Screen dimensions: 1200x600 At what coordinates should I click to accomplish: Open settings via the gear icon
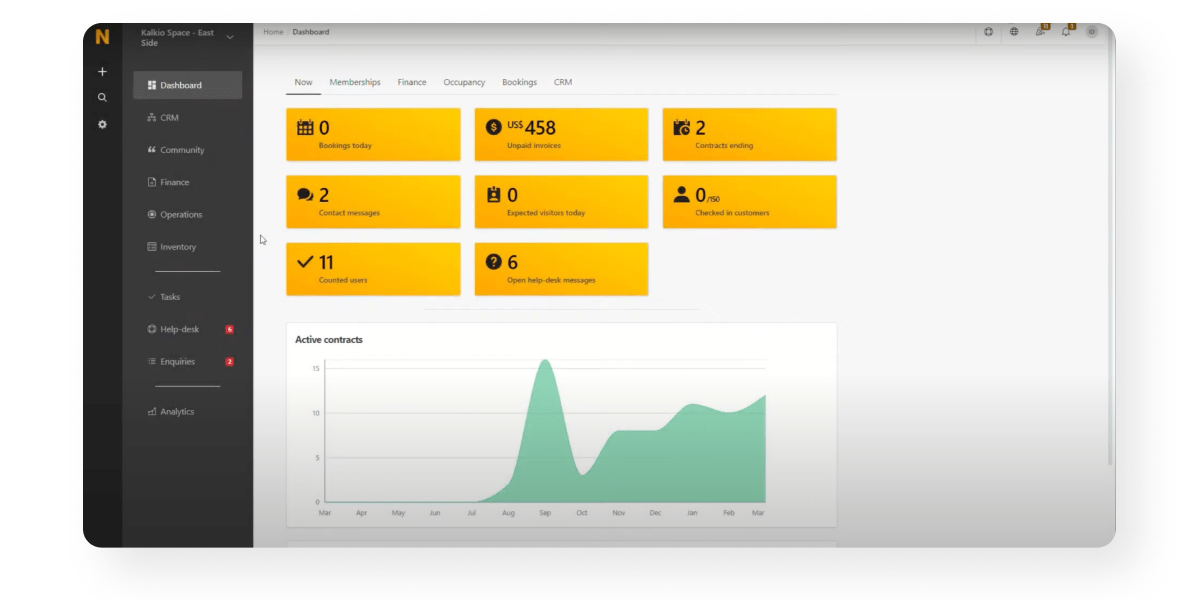click(x=102, y=125)
